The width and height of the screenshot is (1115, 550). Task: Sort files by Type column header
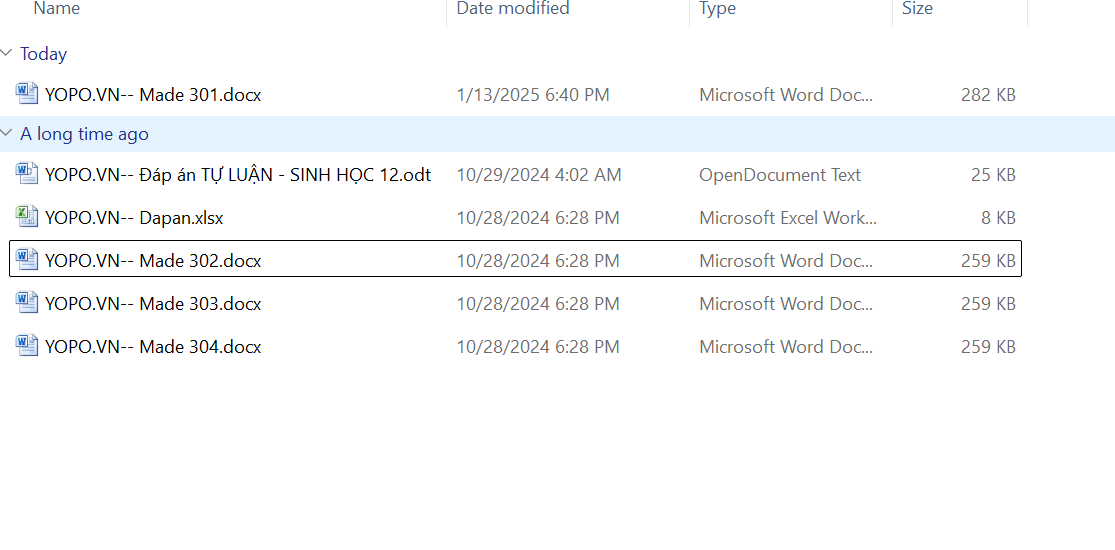point(717,9)
